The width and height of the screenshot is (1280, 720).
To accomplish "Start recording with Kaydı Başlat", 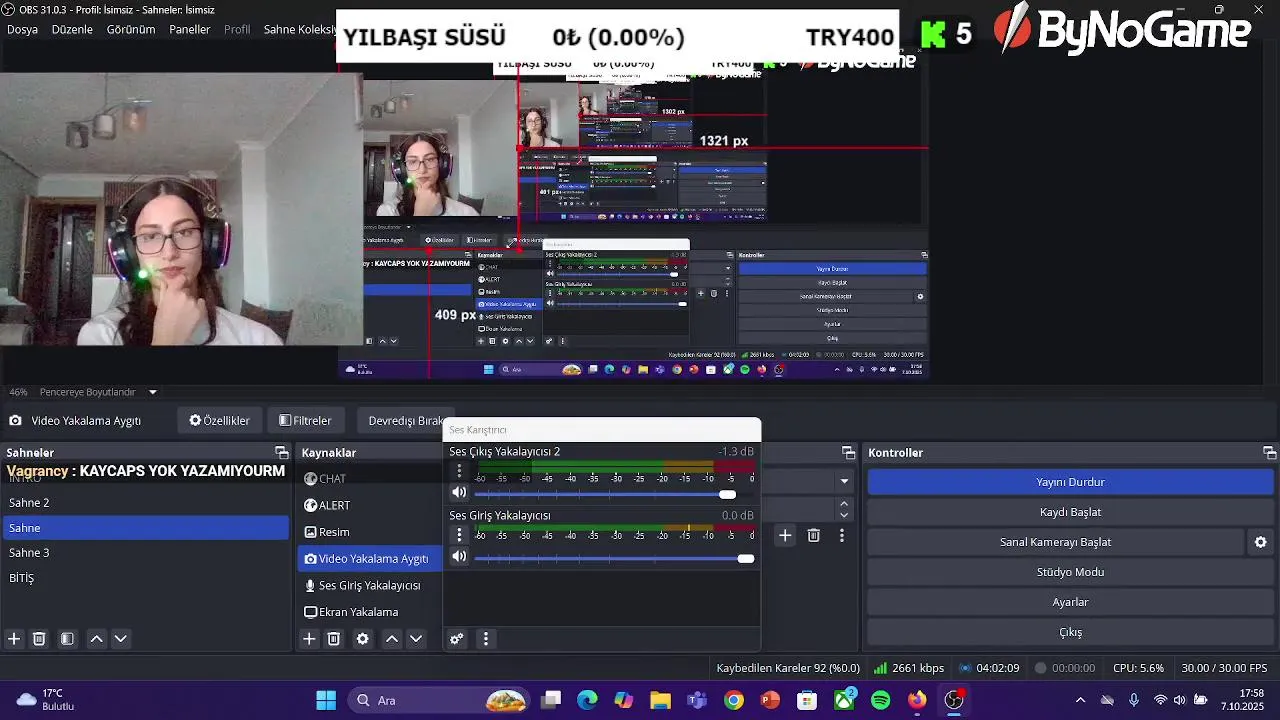I will 1070,512.
